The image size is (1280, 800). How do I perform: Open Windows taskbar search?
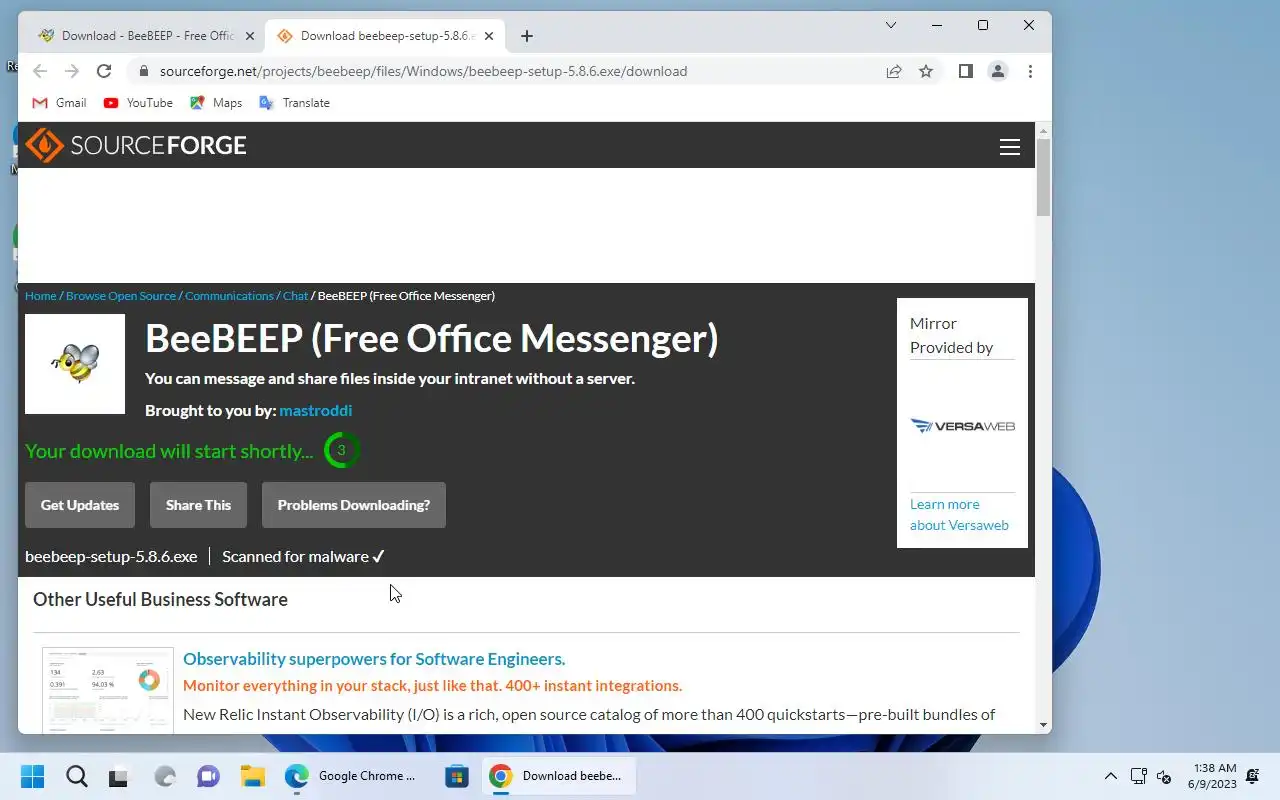point(76,776)
